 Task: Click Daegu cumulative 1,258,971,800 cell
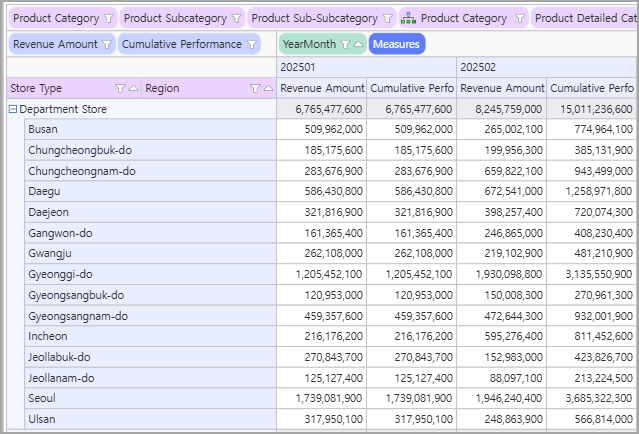click(x=591, y=191)
